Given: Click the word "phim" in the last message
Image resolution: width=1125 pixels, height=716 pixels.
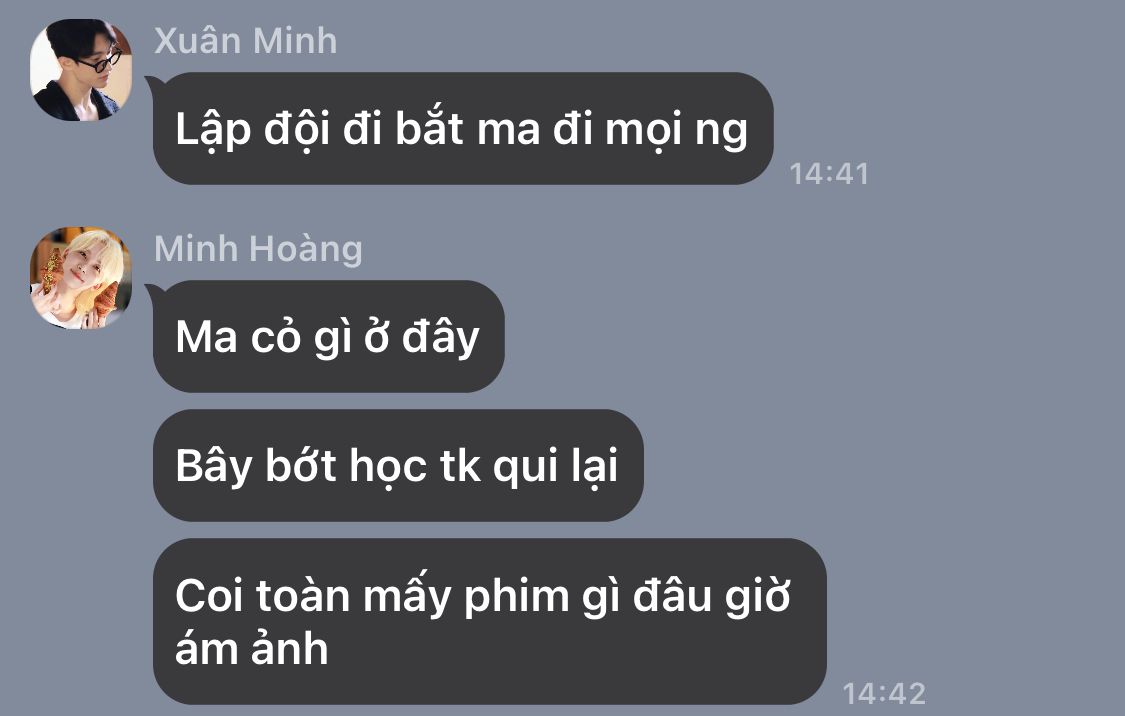Looking at the screenshot, I should click(516, 597).
